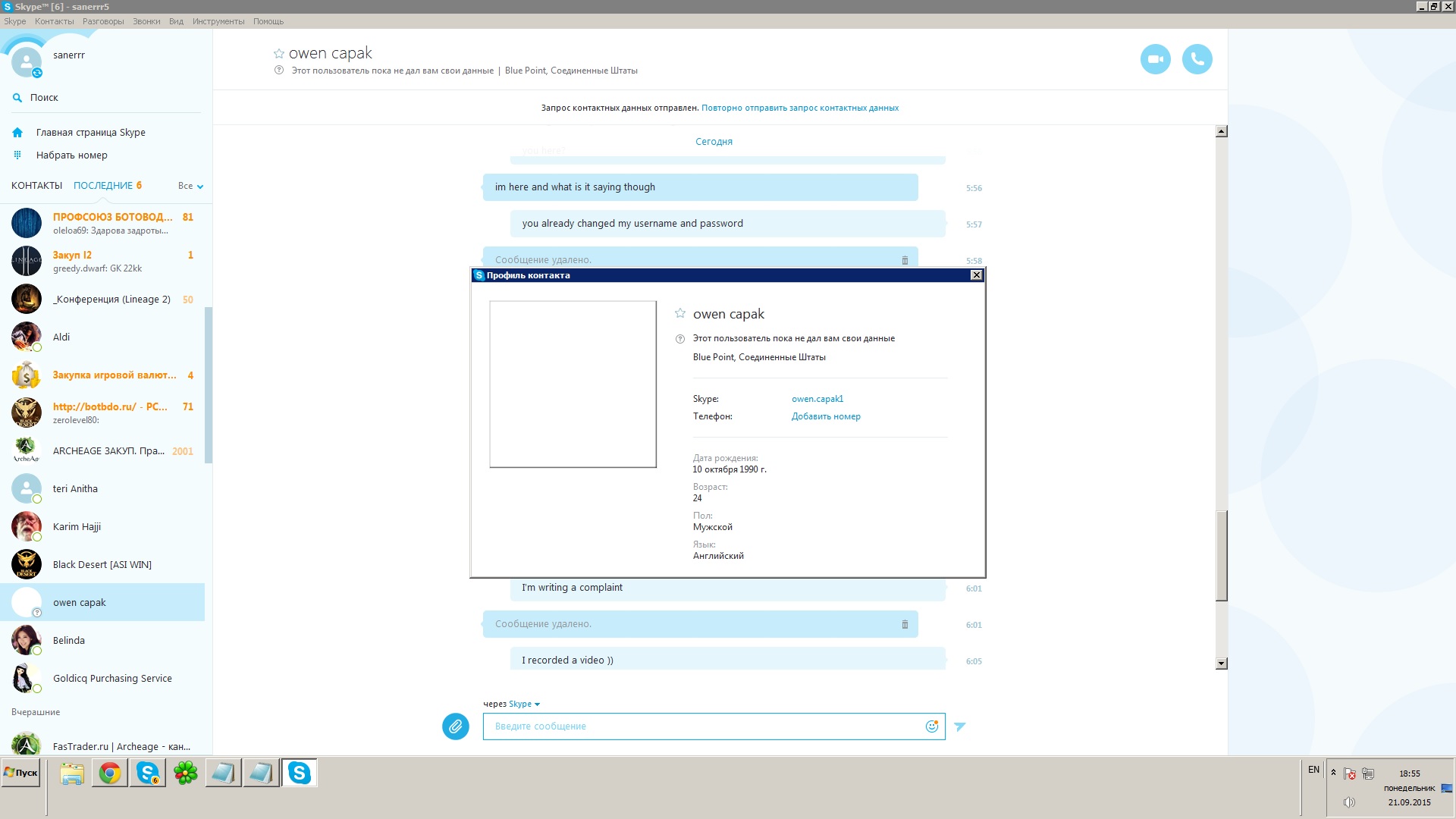
Task: Click the active Skype window taskbar button
Action: click(x=300, y=773)
